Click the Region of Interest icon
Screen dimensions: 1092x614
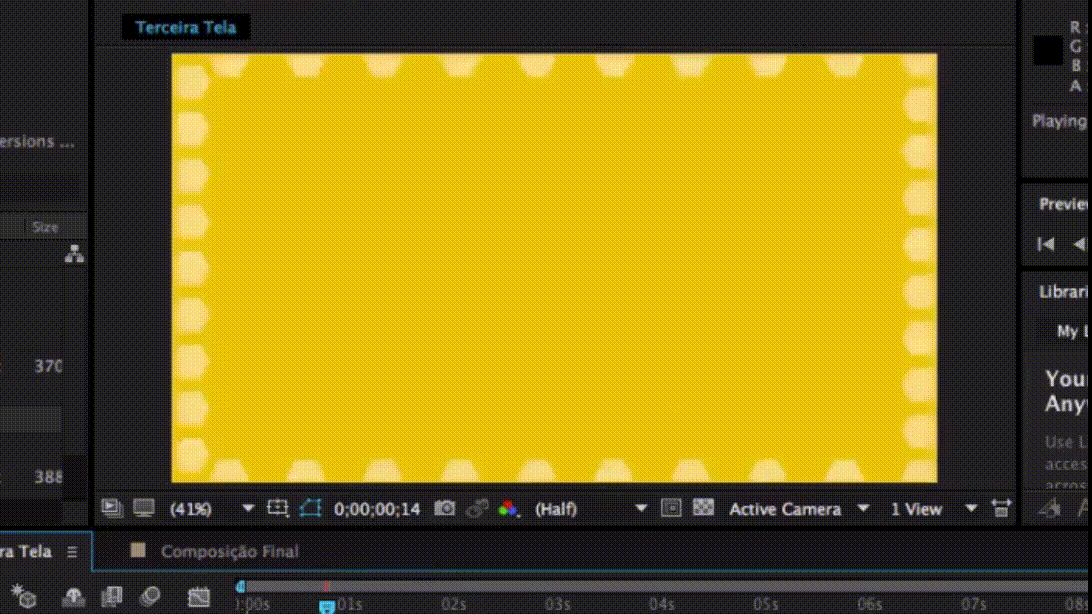pos(277,509)
